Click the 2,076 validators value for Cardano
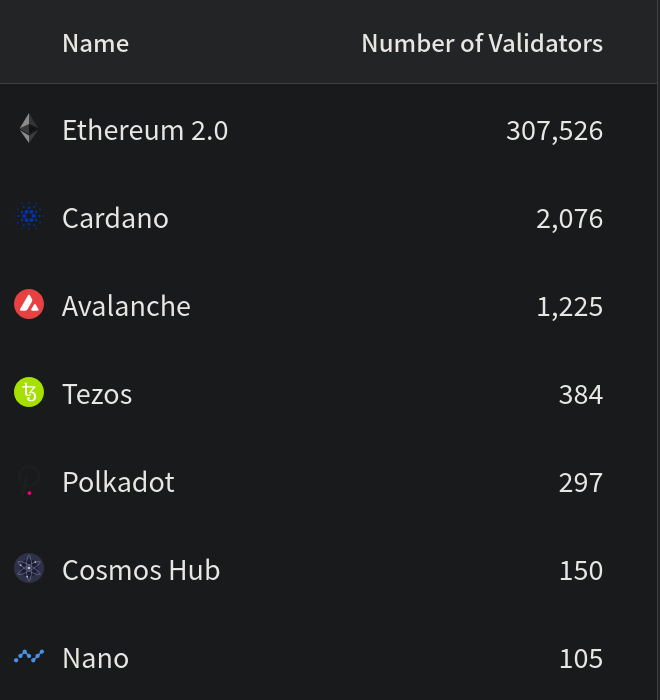 (569, 218)
